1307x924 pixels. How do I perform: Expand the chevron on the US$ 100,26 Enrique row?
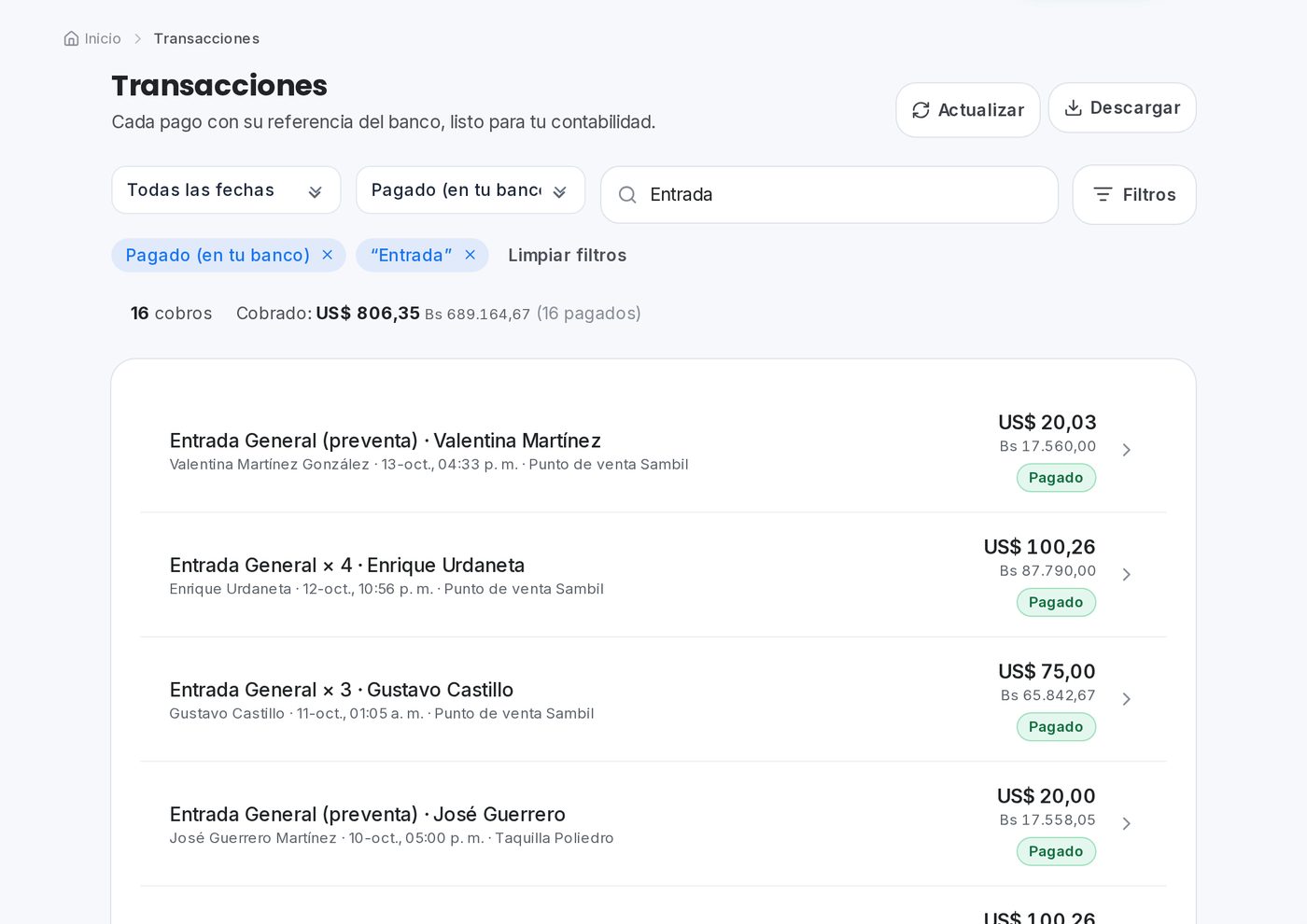(1127, 575)
